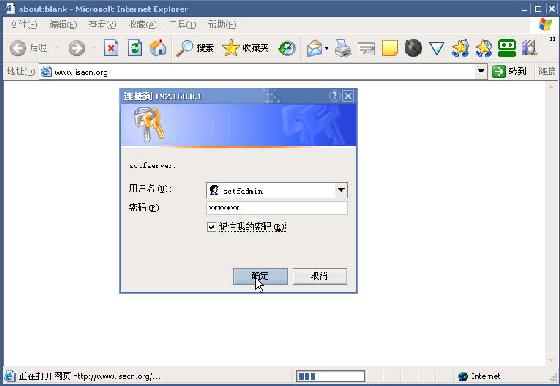Image resolution: width=560 pixels, height=386 pixels.
Task: Click the Internet zone globe in status bar
Action: pos(463,376)
